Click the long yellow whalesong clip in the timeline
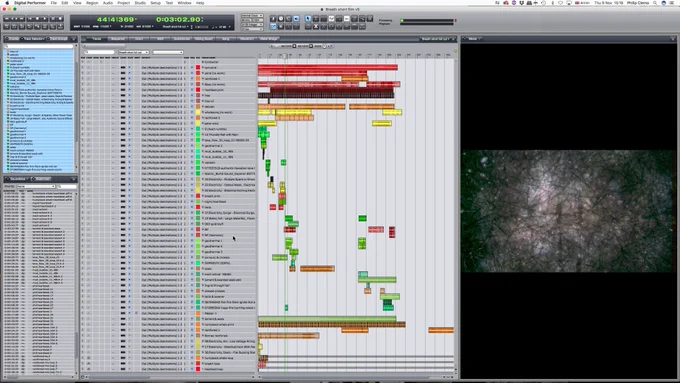The width and height of the screenshot is (680, 383). point(294,112)
